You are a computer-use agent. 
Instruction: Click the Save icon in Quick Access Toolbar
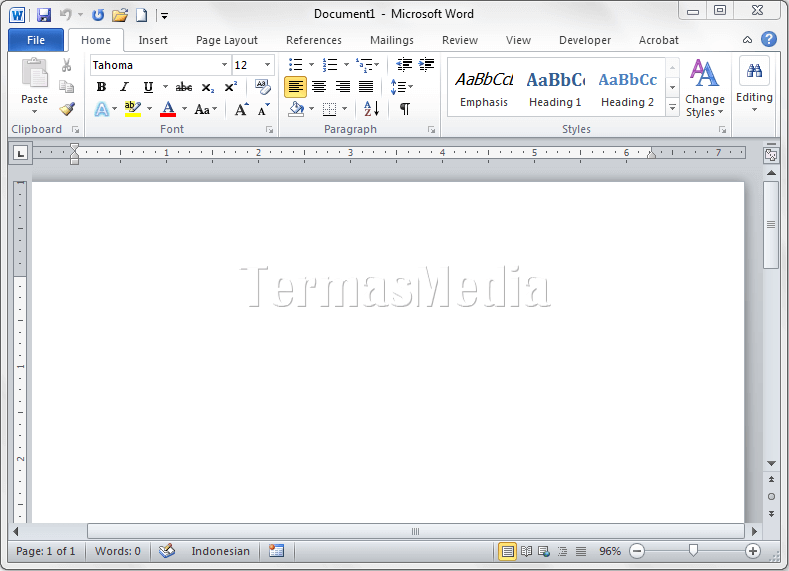(44, 15)
